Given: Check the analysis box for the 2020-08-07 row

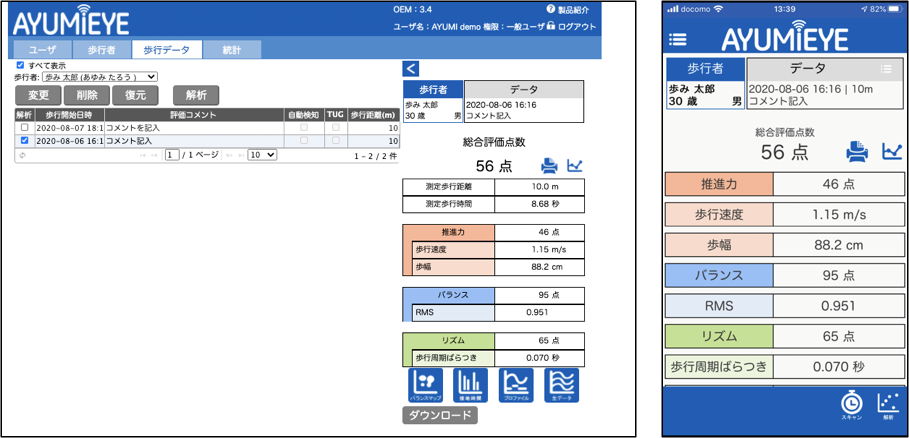Looking at the screenshot, I should [x=24, y=128].
